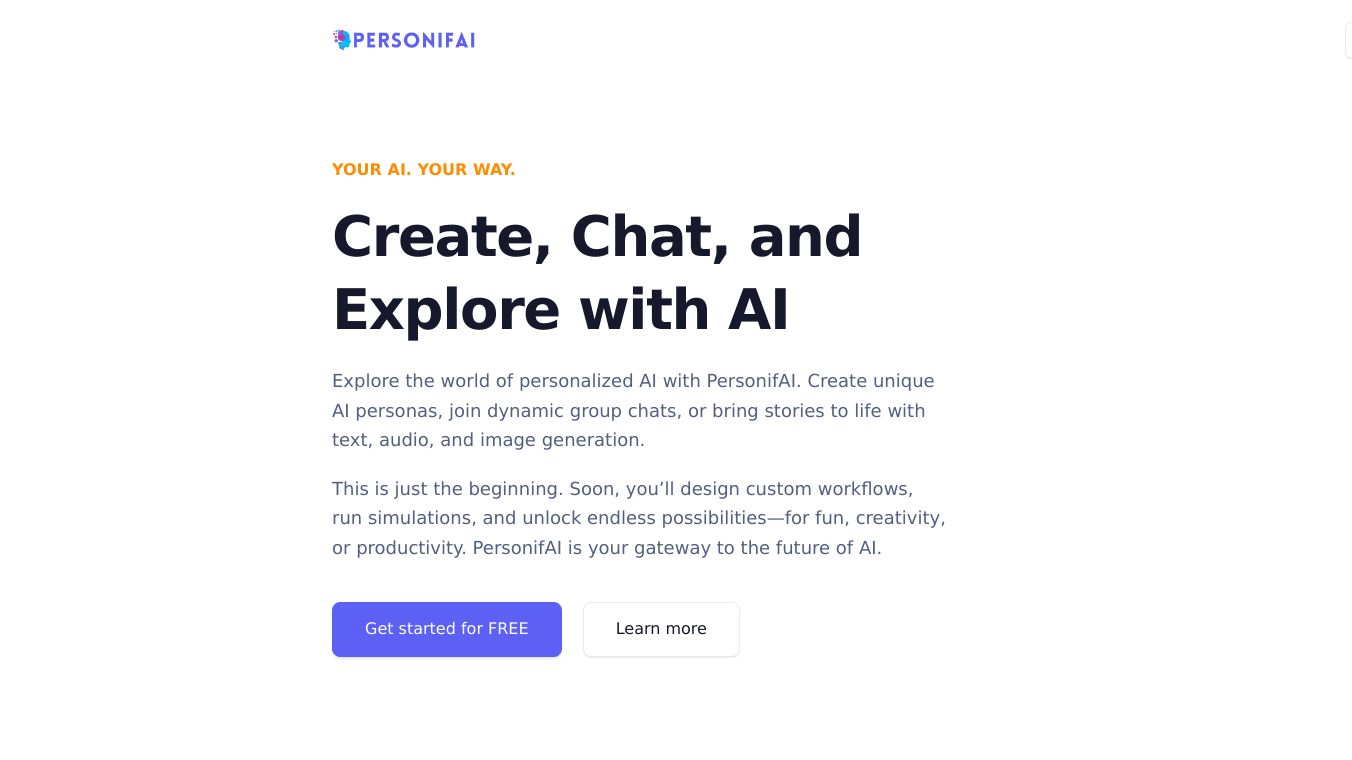The width and height of the screenshot is (1352, 760).
Task: Click the PERSONIFAI wordmark in the header
Action: (x=414, y=40)
